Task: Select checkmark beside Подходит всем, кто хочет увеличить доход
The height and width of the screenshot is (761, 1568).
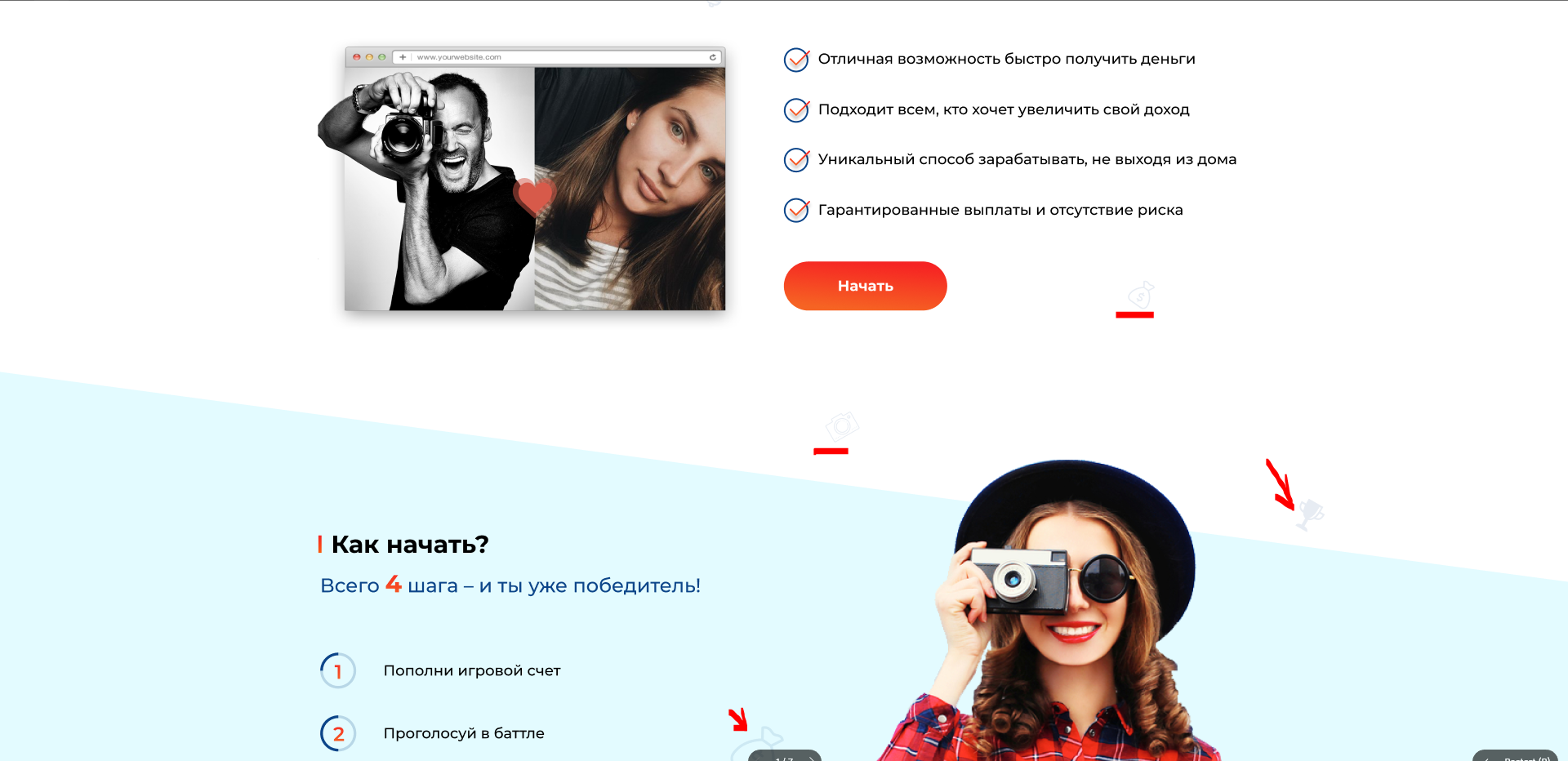Action: 796,110
